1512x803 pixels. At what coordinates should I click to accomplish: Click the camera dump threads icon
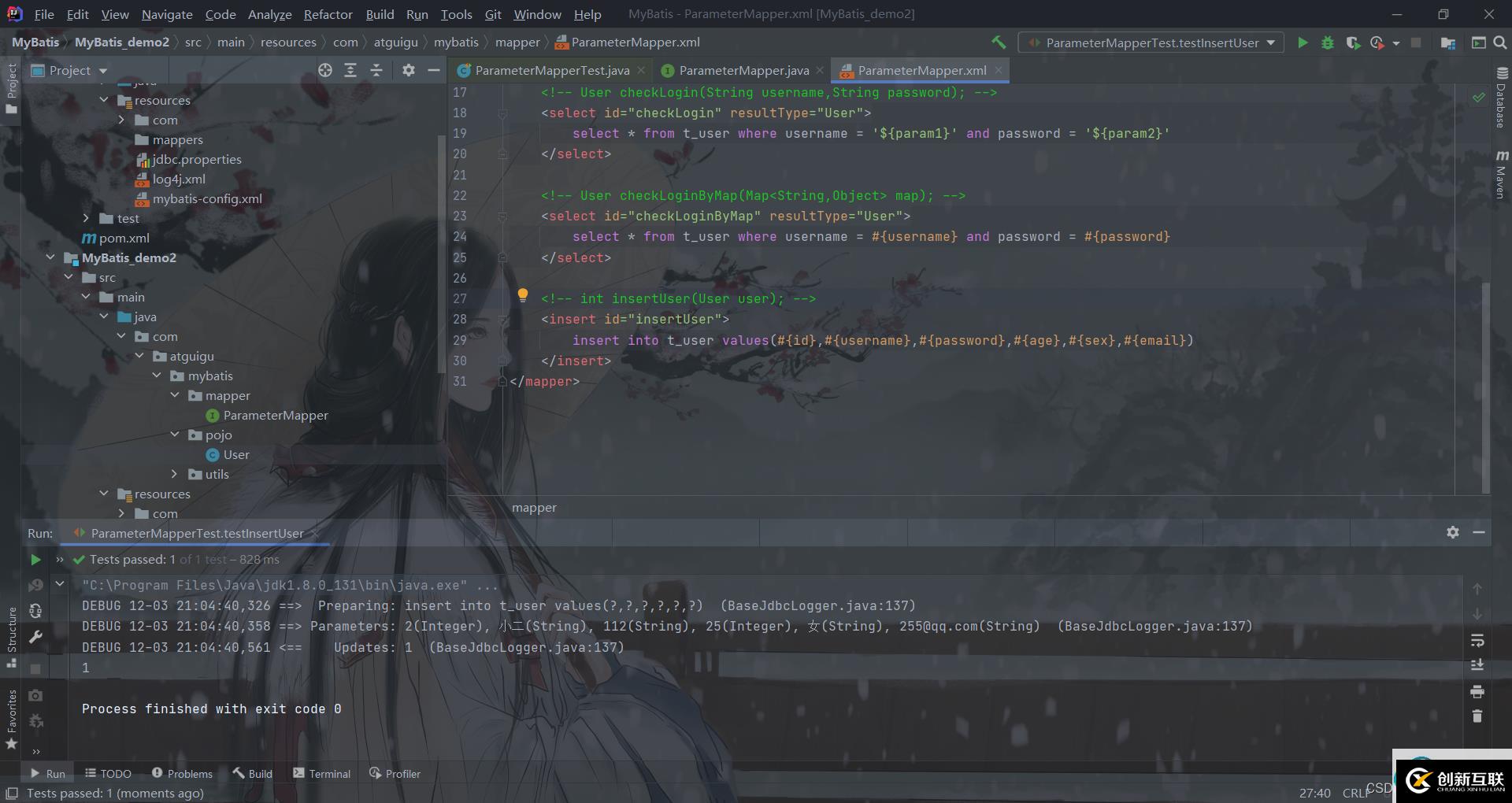pyautogui.click(x=35, y=695)
